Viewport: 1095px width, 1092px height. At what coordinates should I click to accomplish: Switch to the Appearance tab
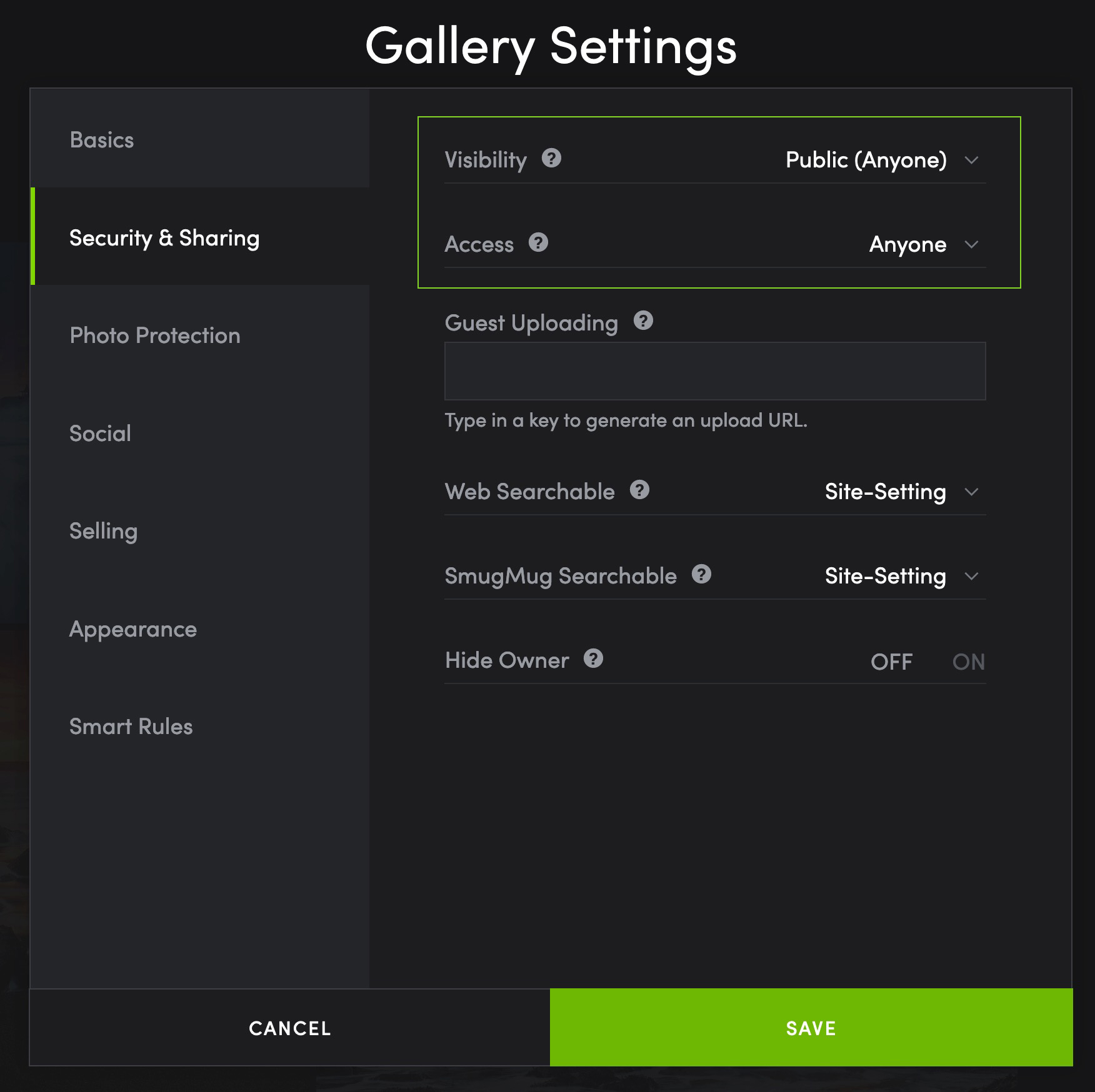tap(200, 628)
